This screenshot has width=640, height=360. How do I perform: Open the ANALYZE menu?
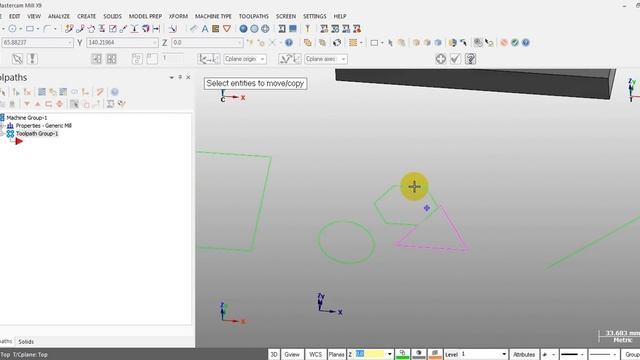coord(59,16)
